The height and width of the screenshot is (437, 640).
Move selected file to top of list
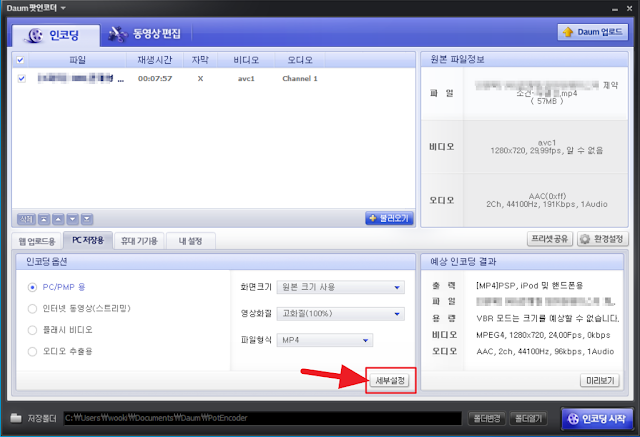pyautogui.click(x=44, y=219)
